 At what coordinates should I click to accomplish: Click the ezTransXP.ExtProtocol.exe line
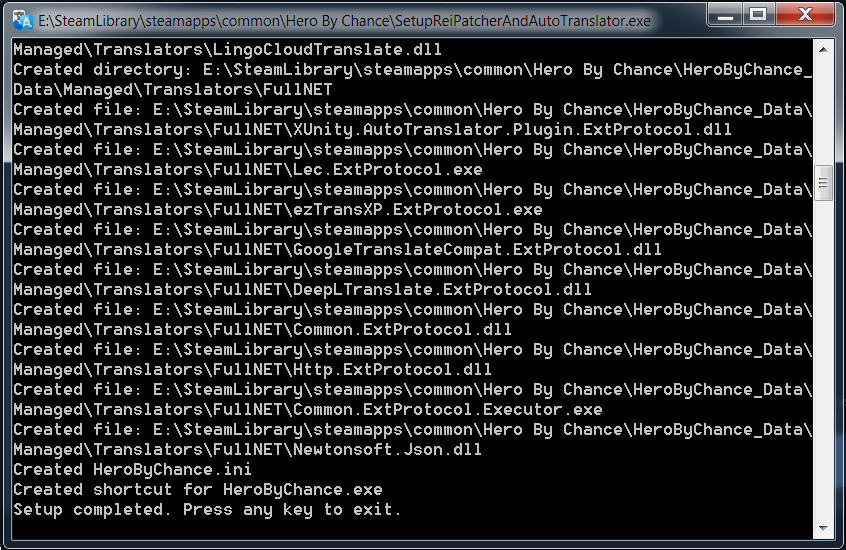pos(277,209)
